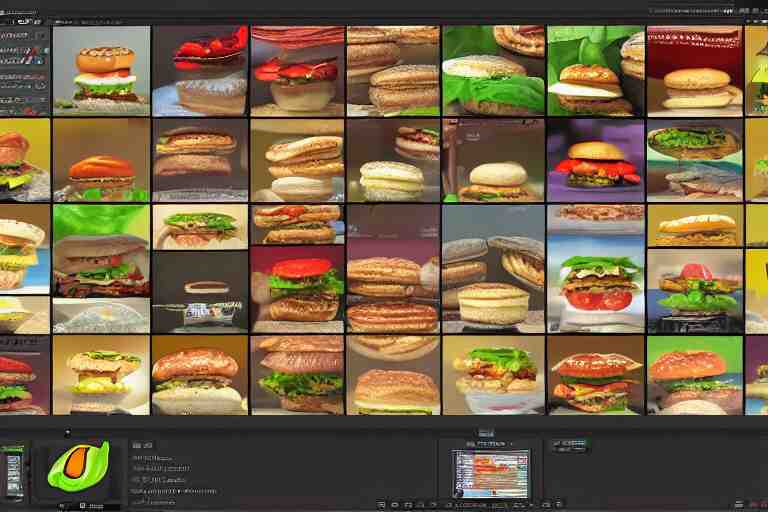Screen dimensions: 768x512
Task: Click the last icon in the bottom-right corner
Action: [x=754, y=504]
